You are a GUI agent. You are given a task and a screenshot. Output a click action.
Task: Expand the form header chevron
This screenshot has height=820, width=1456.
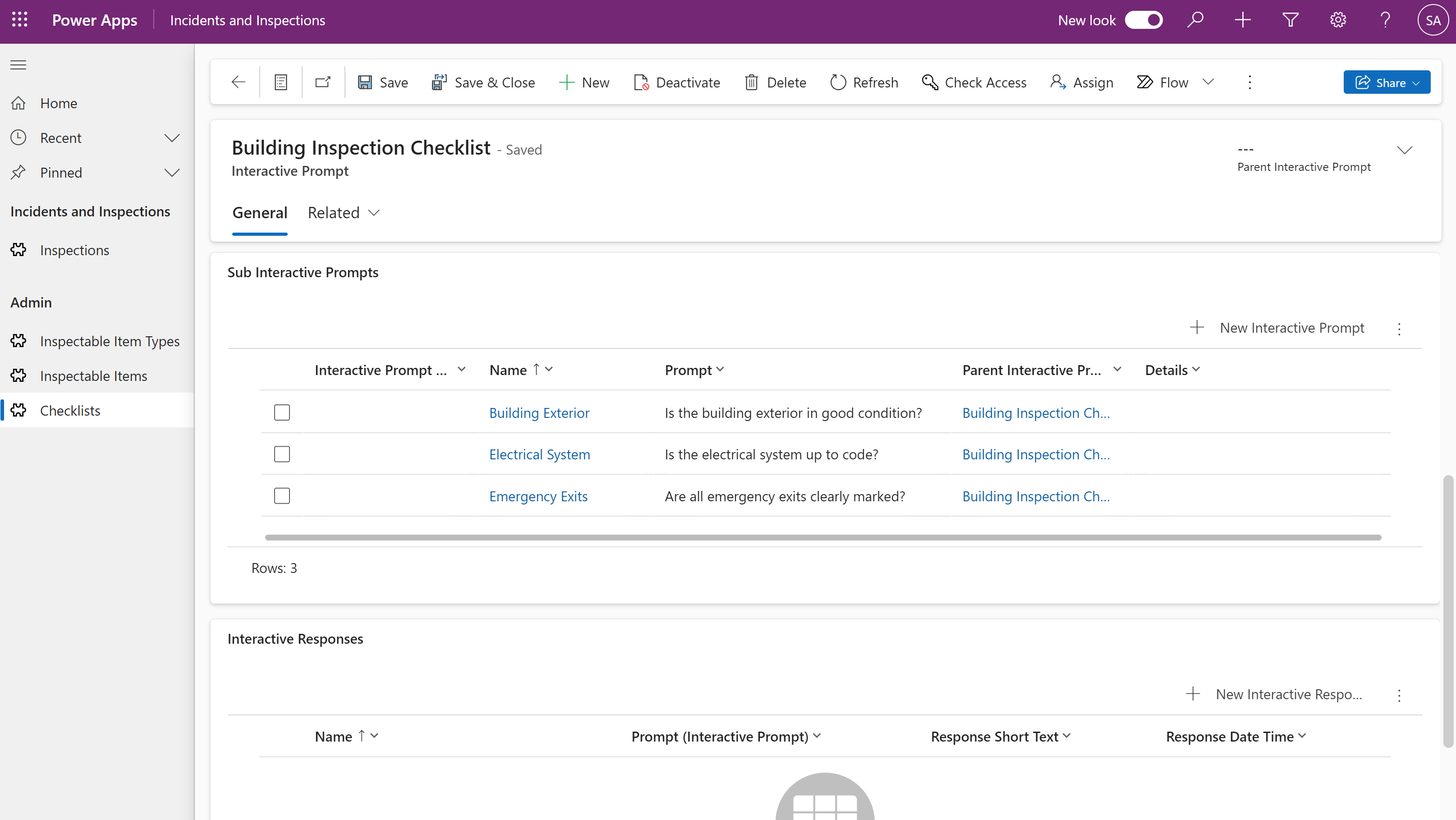(1405, 150)
